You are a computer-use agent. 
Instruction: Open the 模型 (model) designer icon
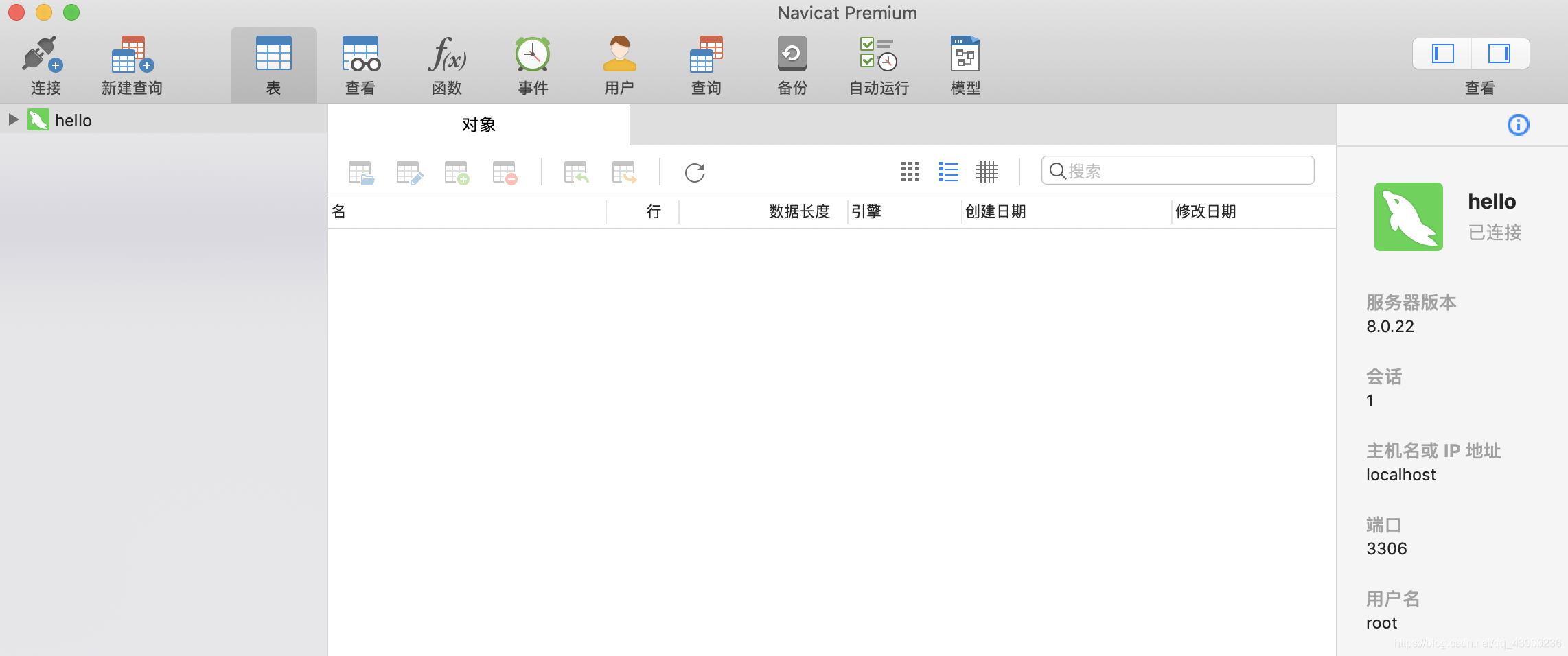965,64
